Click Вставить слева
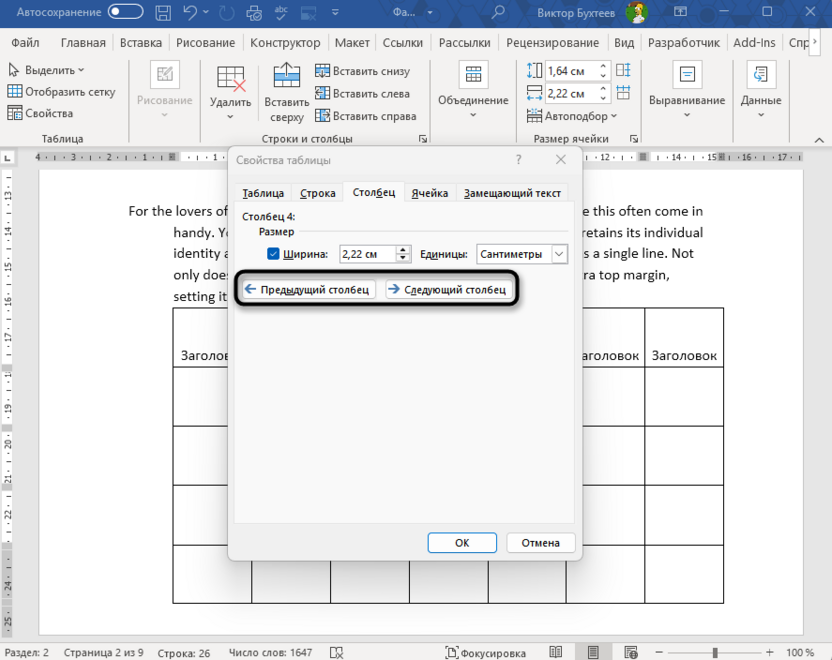The height and width of the screenshot is (660, 832). coord(362,93)
